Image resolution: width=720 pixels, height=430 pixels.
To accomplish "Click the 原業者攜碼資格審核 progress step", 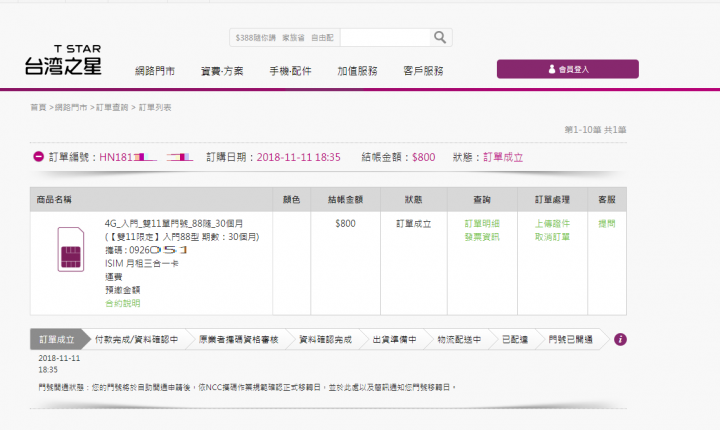I will tap(239, 339).
